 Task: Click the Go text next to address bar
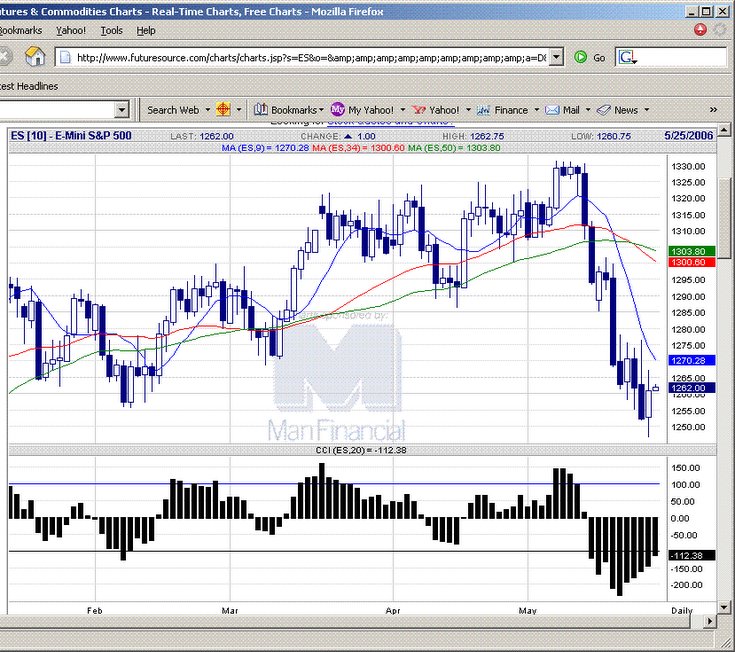tap(599, 58)
